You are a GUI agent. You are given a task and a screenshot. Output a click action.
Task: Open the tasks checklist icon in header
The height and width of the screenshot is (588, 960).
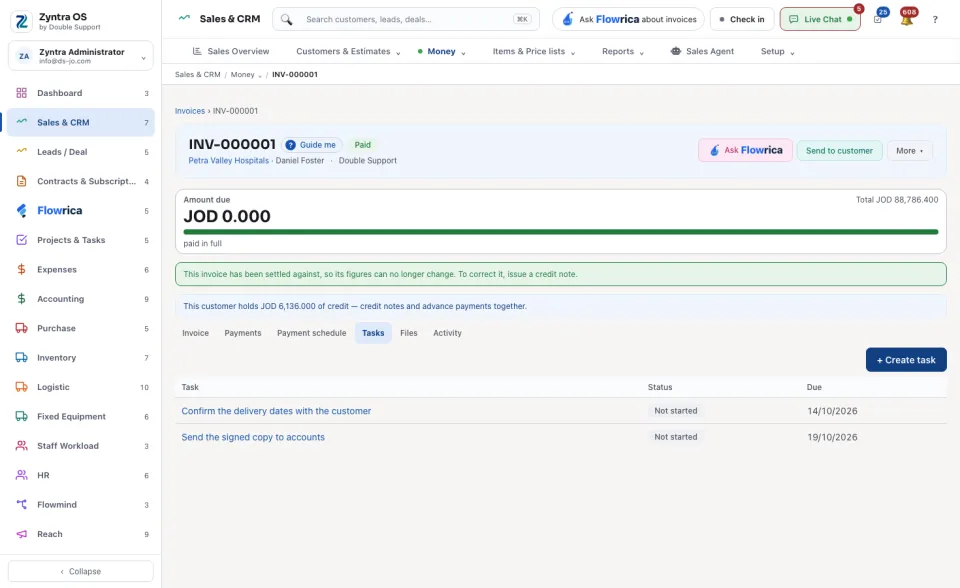[878, 20]
